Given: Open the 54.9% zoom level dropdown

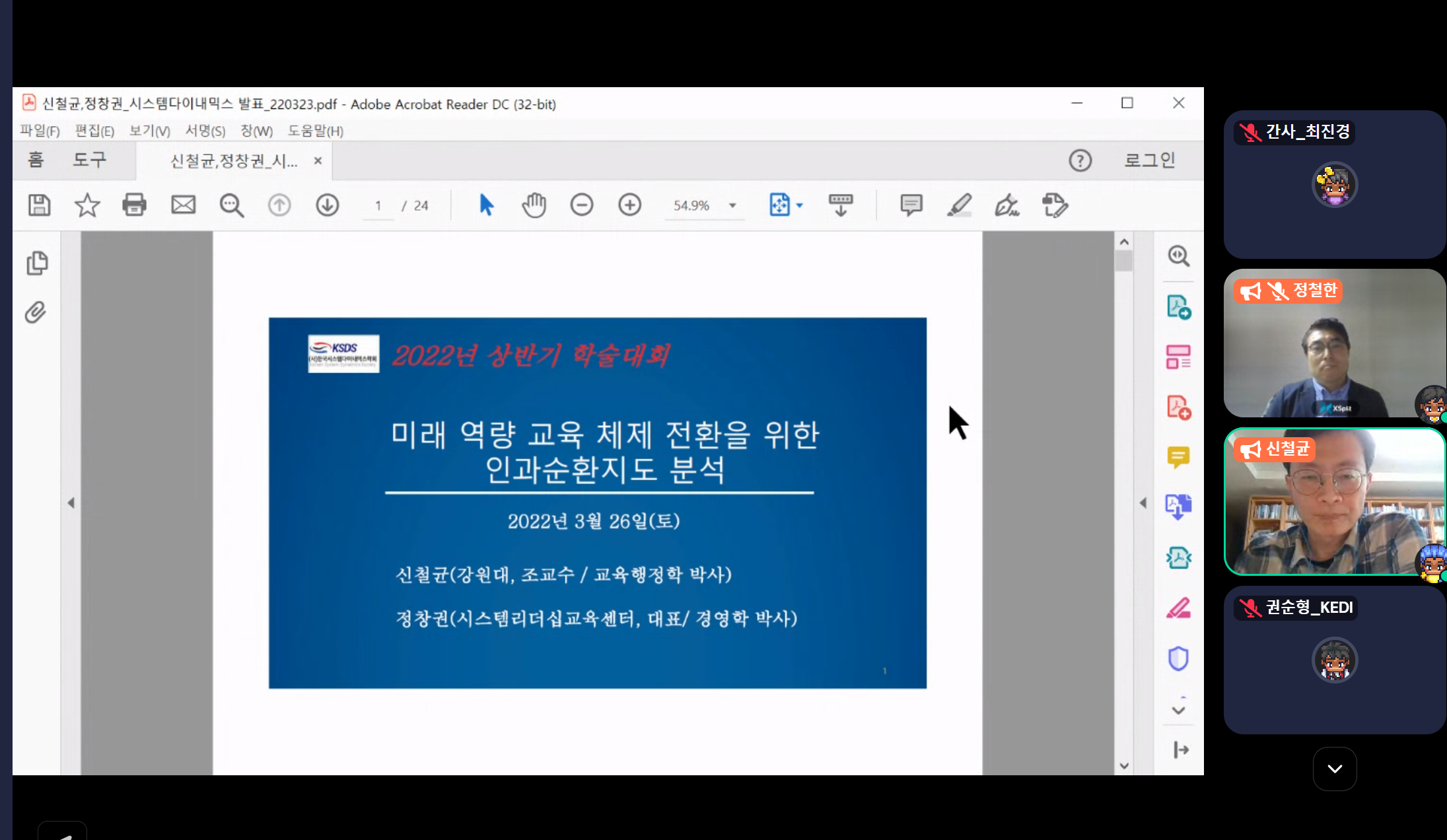Looking at the screenshot, I should (x=732, y=206).
